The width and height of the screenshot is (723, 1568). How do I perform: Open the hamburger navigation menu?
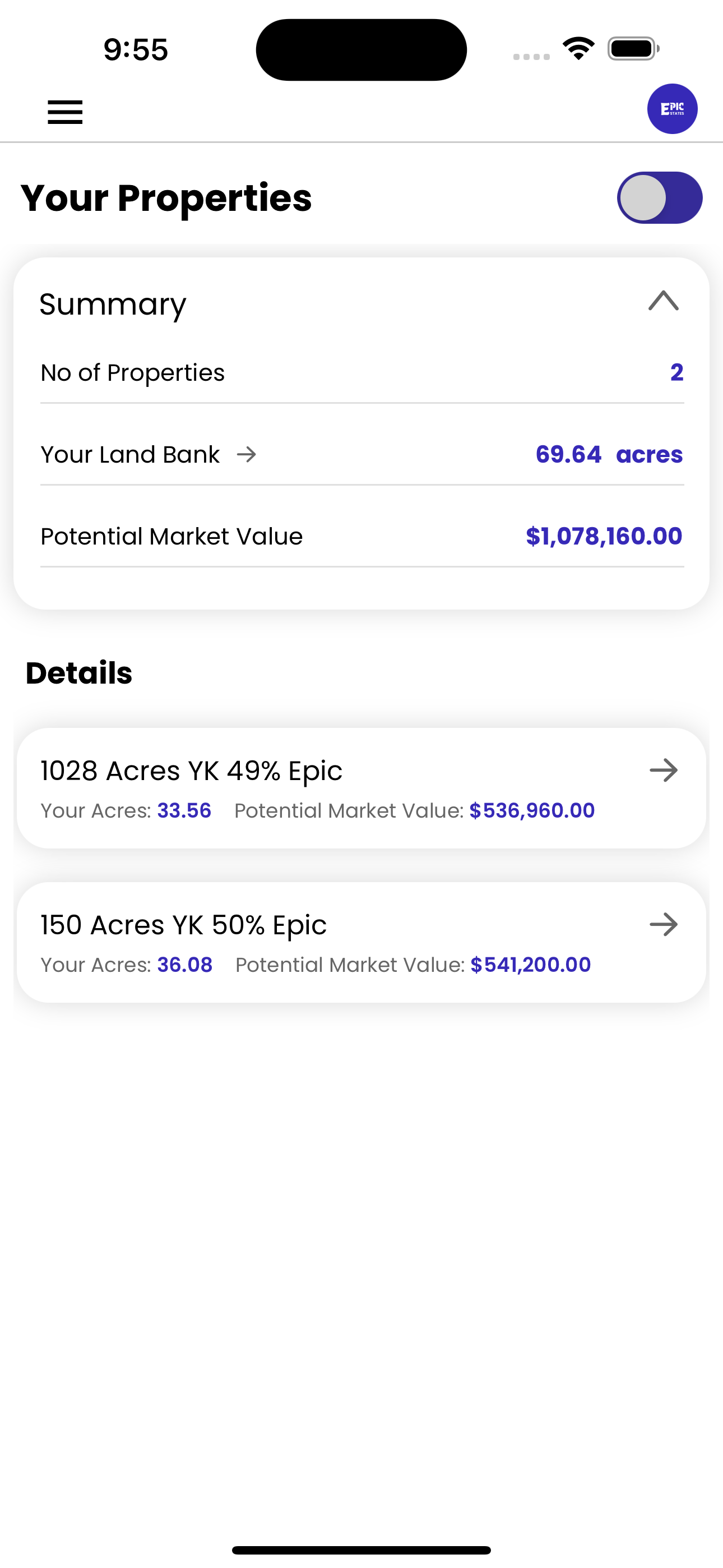pyautogui.click(x=65, y=112)
